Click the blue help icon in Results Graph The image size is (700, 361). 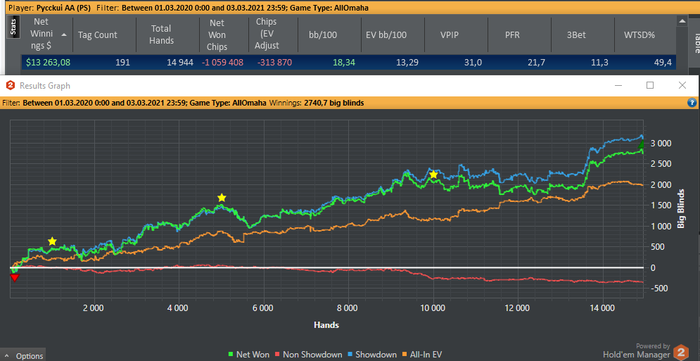click(692, 103)
